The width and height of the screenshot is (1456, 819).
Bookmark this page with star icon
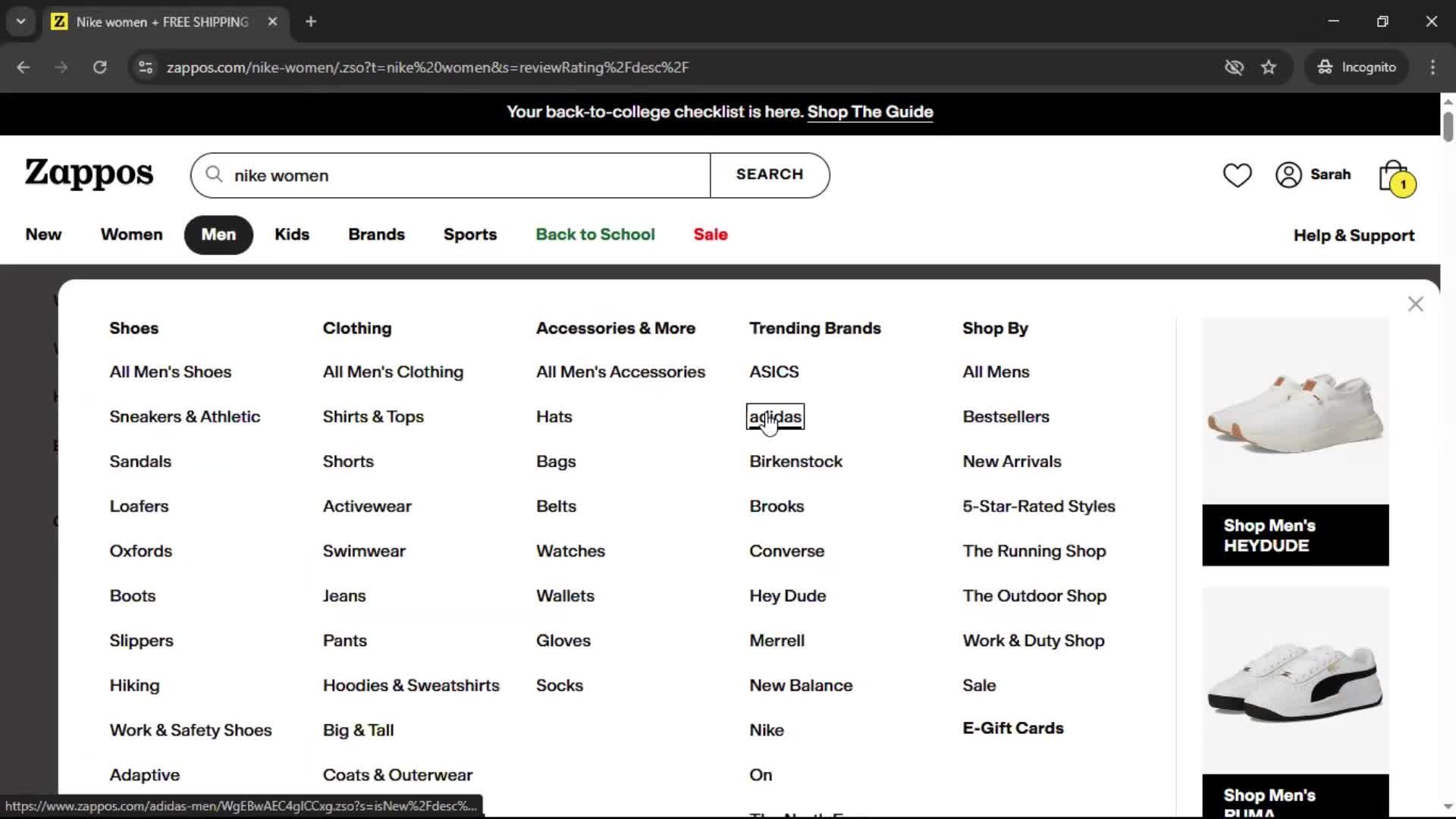1269,67
